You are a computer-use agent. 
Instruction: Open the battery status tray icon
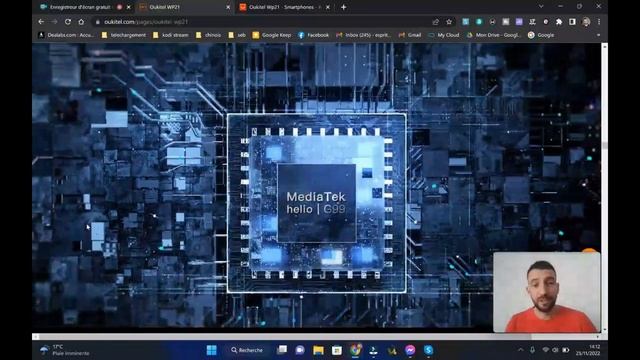566,350
